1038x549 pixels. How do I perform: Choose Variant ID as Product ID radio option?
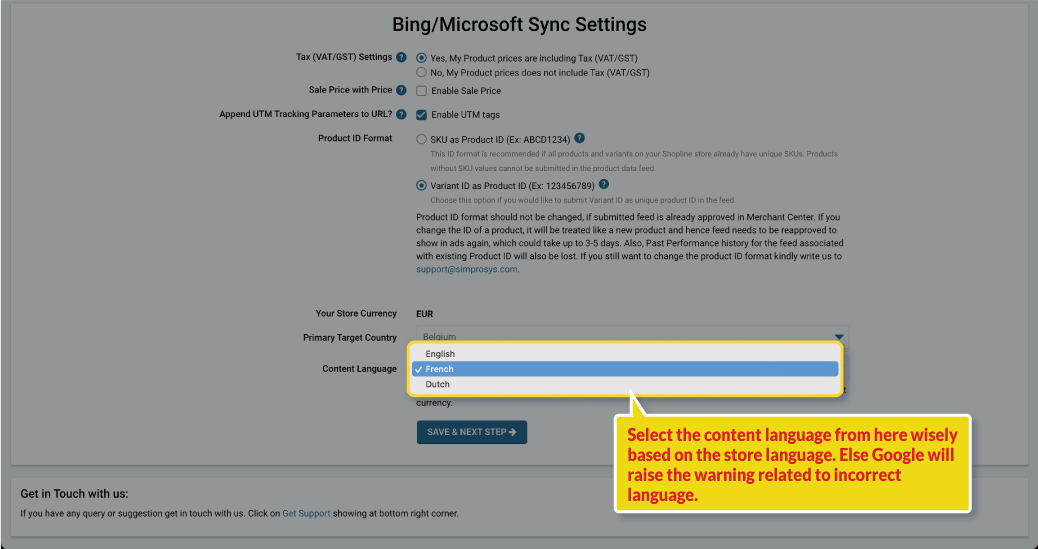421,186
